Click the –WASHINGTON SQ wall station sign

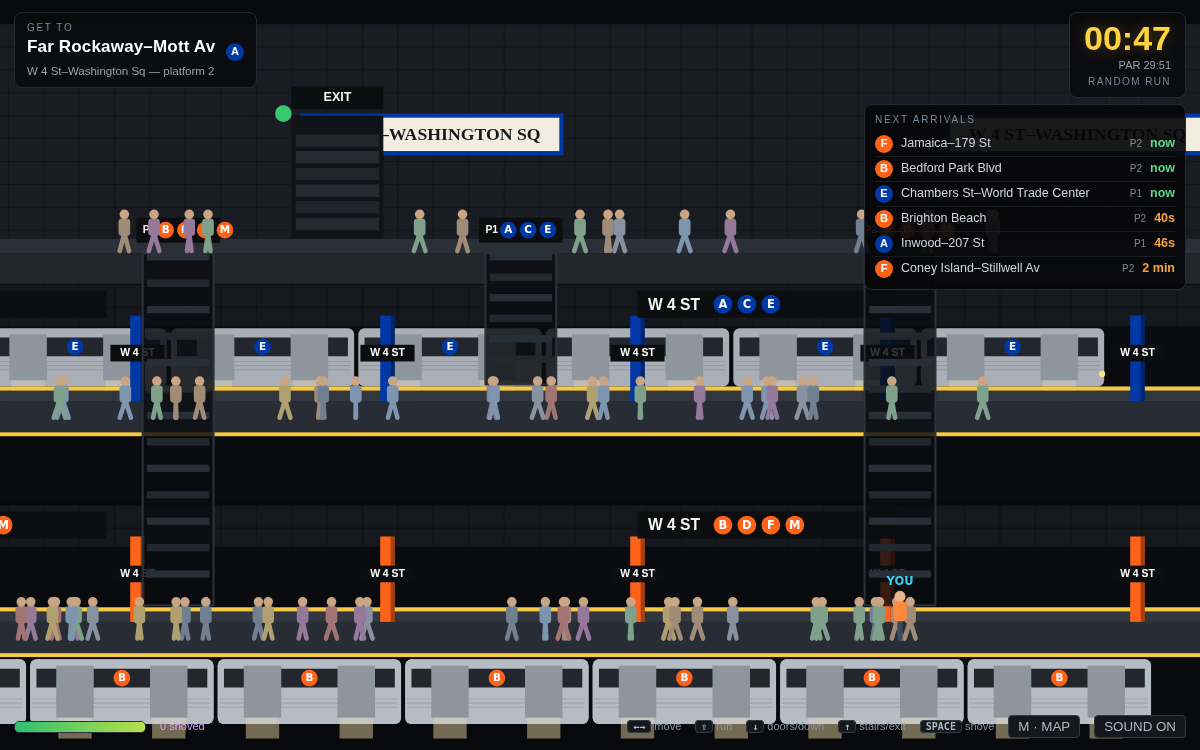(471, 134)
